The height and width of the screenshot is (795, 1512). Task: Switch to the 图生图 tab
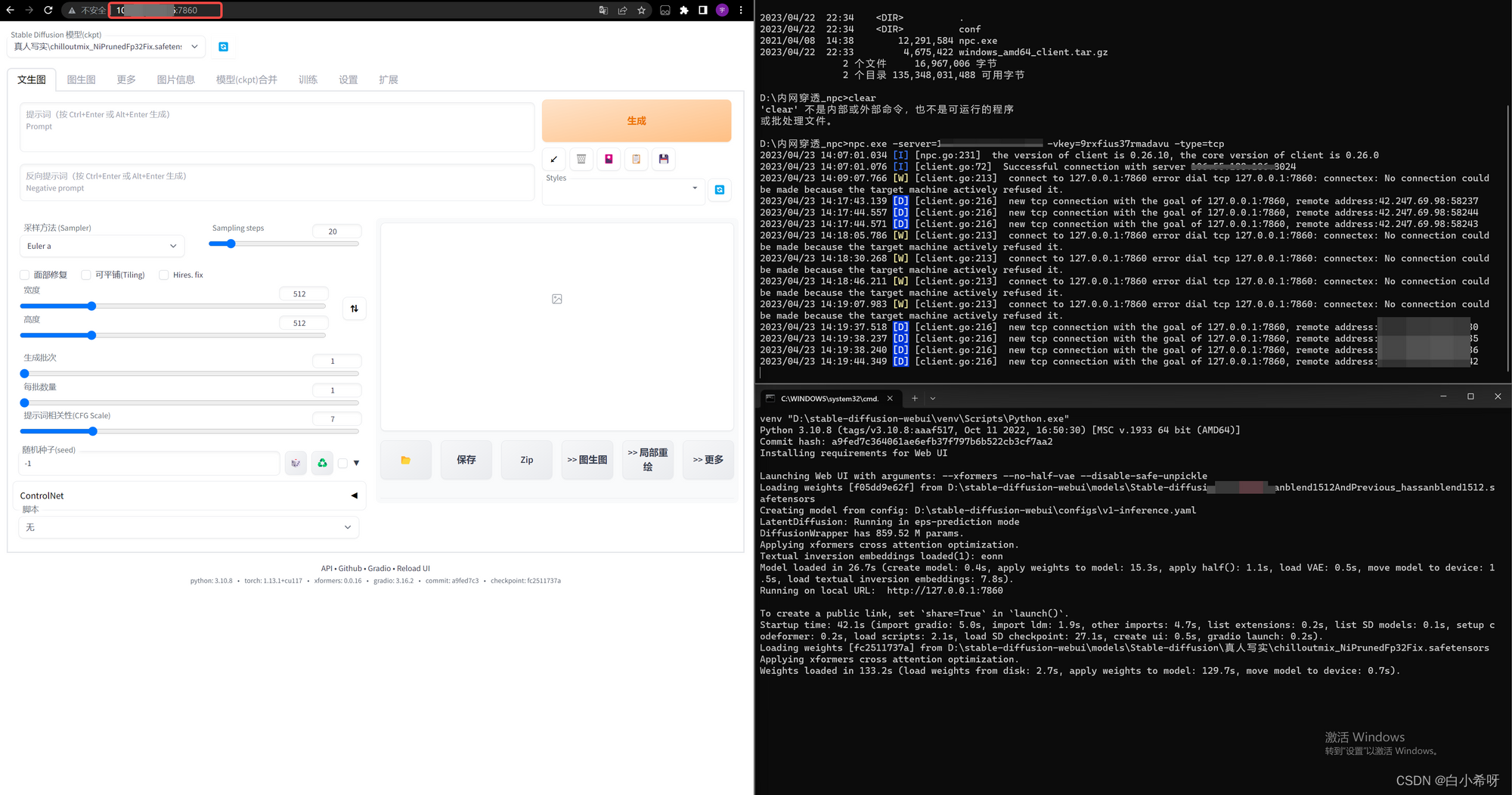81,79
